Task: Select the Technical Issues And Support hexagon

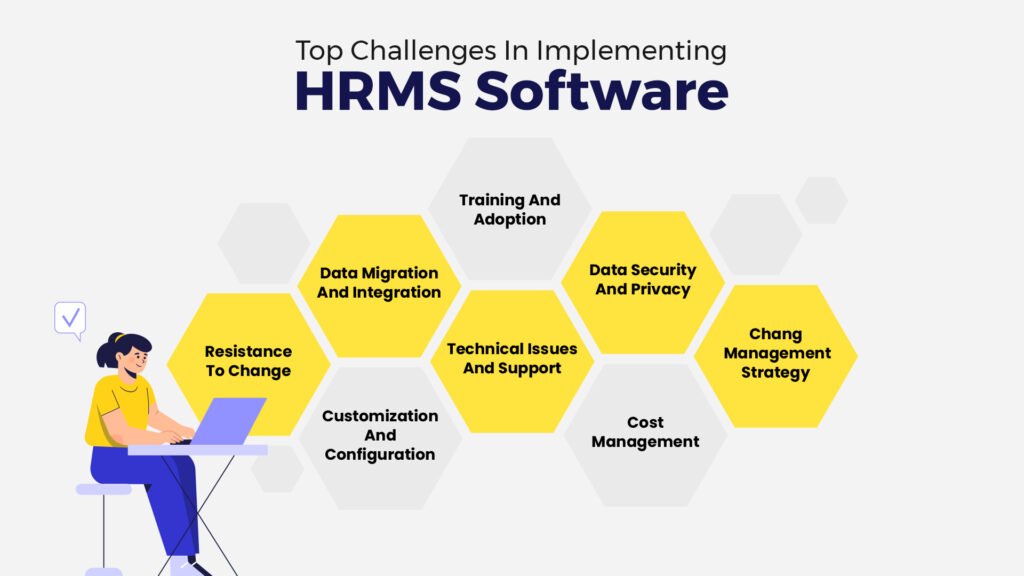Action: [513, 358]
